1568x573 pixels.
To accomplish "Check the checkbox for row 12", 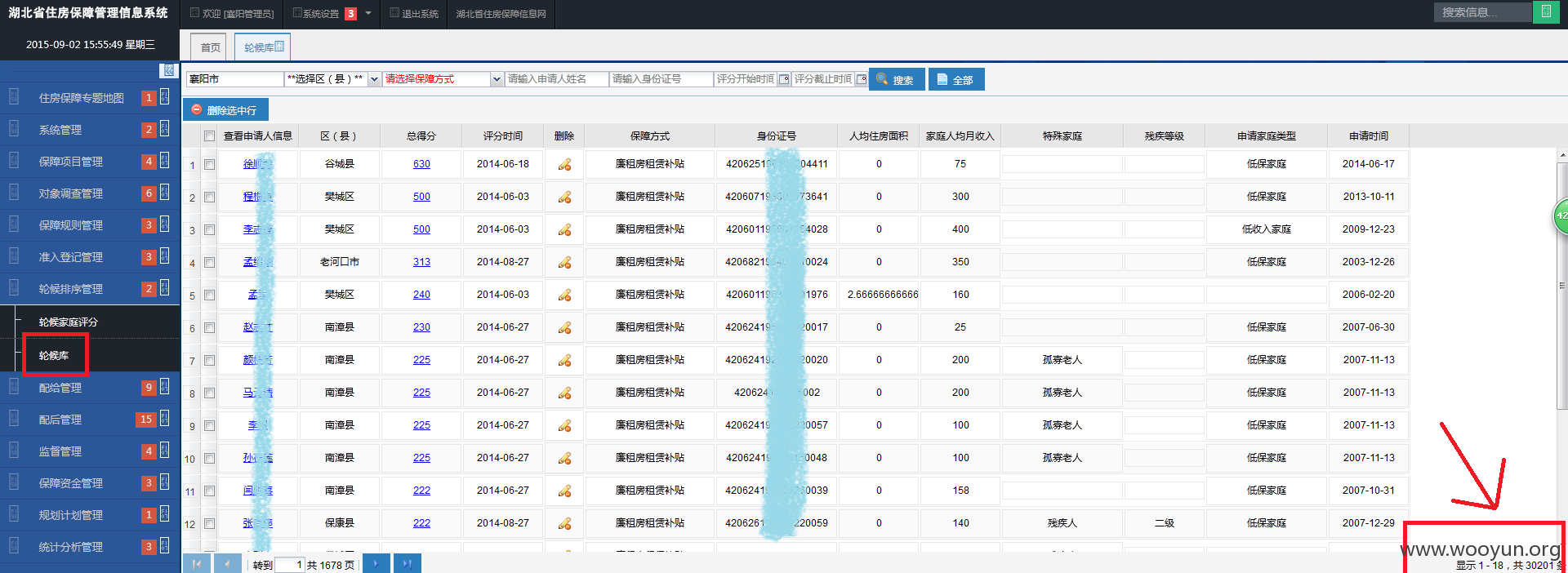I will click(209, 523).
